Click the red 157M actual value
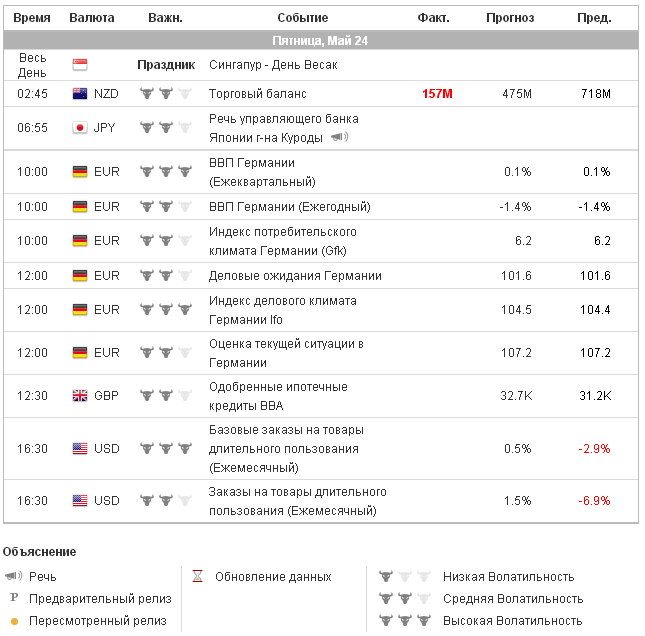Viewport: 645px width, 636px height. tap(437, 94)
